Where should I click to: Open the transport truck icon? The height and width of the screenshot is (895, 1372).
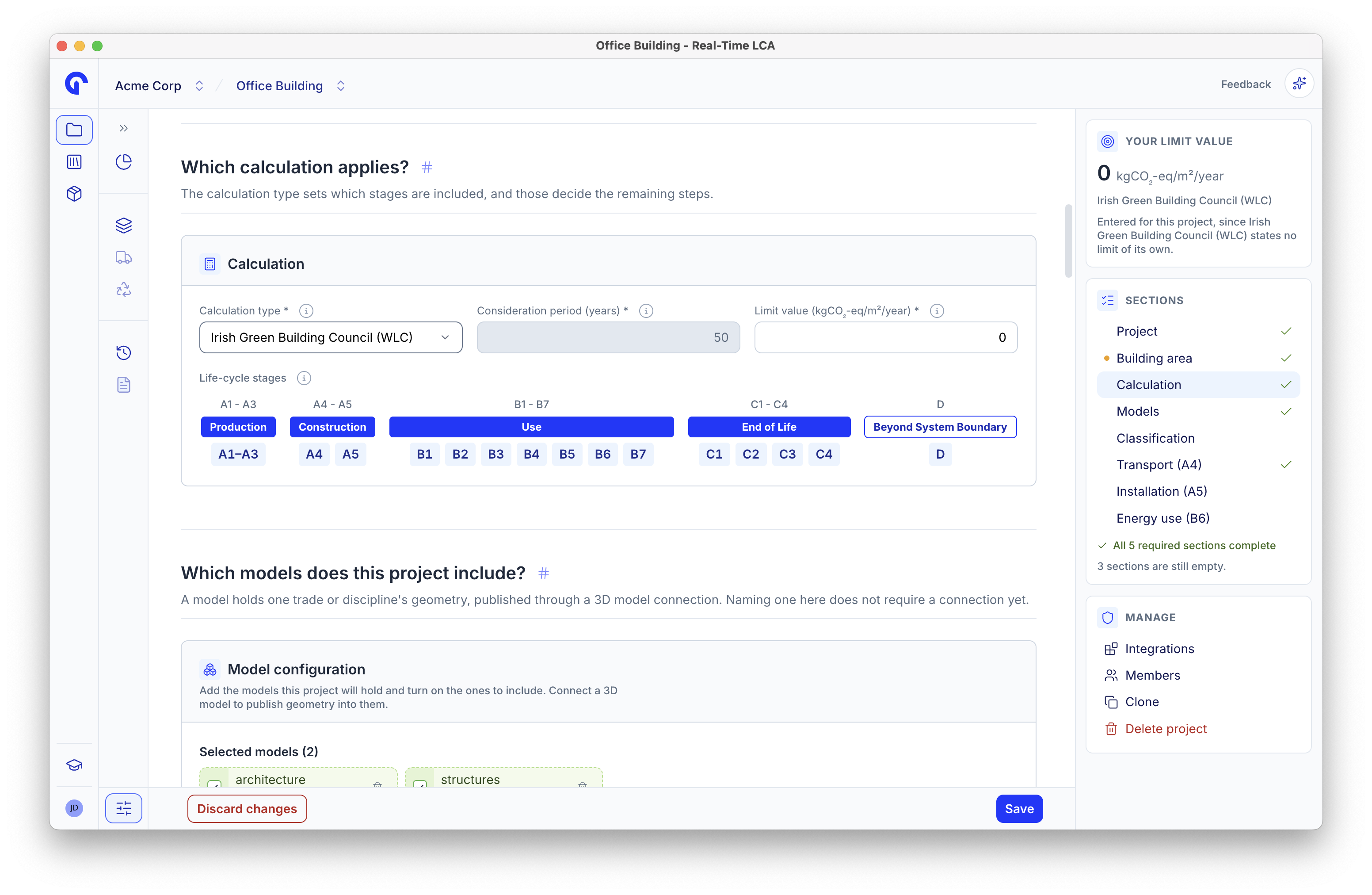click(123, 257)
